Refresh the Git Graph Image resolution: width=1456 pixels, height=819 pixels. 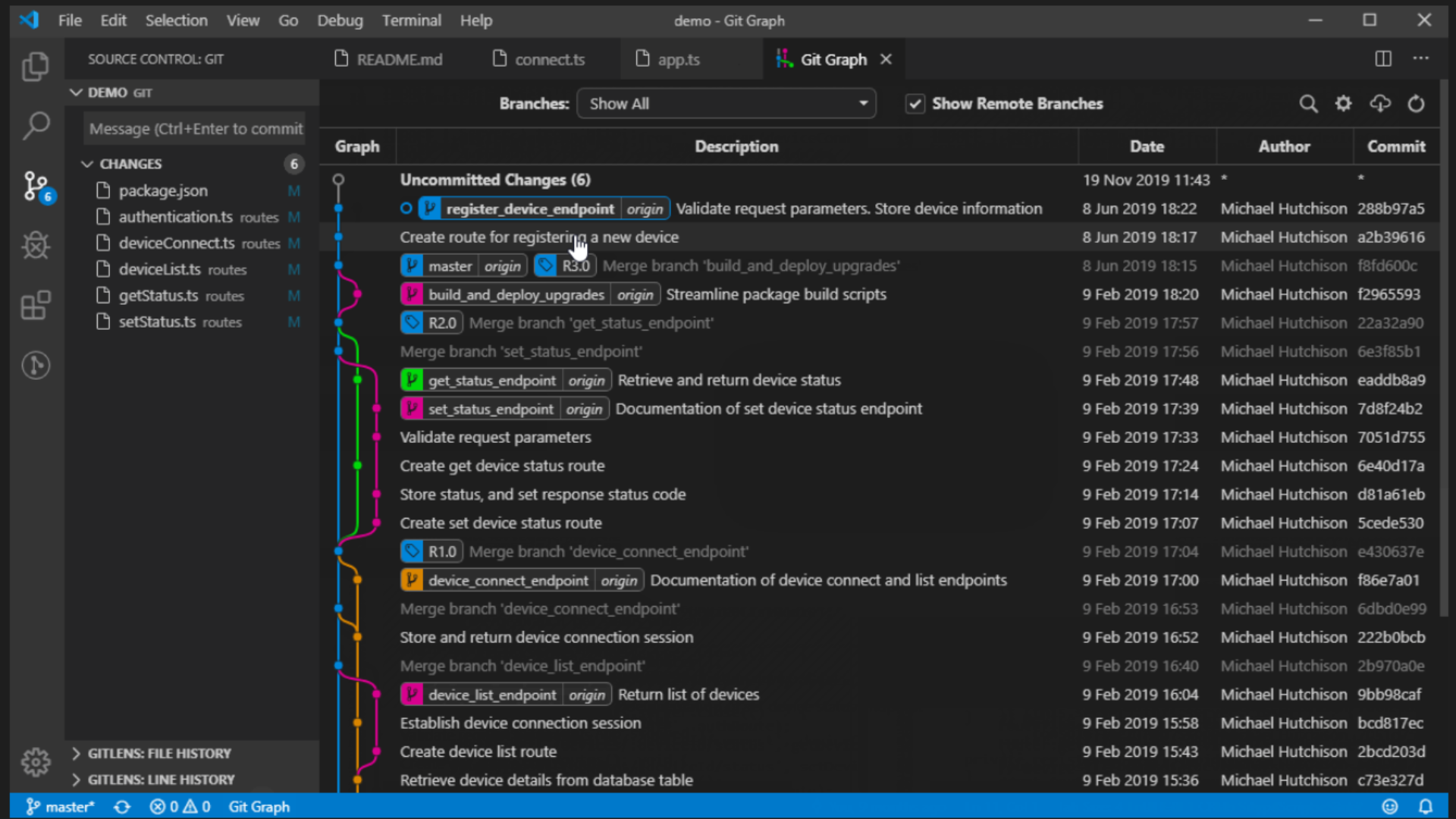pyautogui.click(x=1417, y=103)
